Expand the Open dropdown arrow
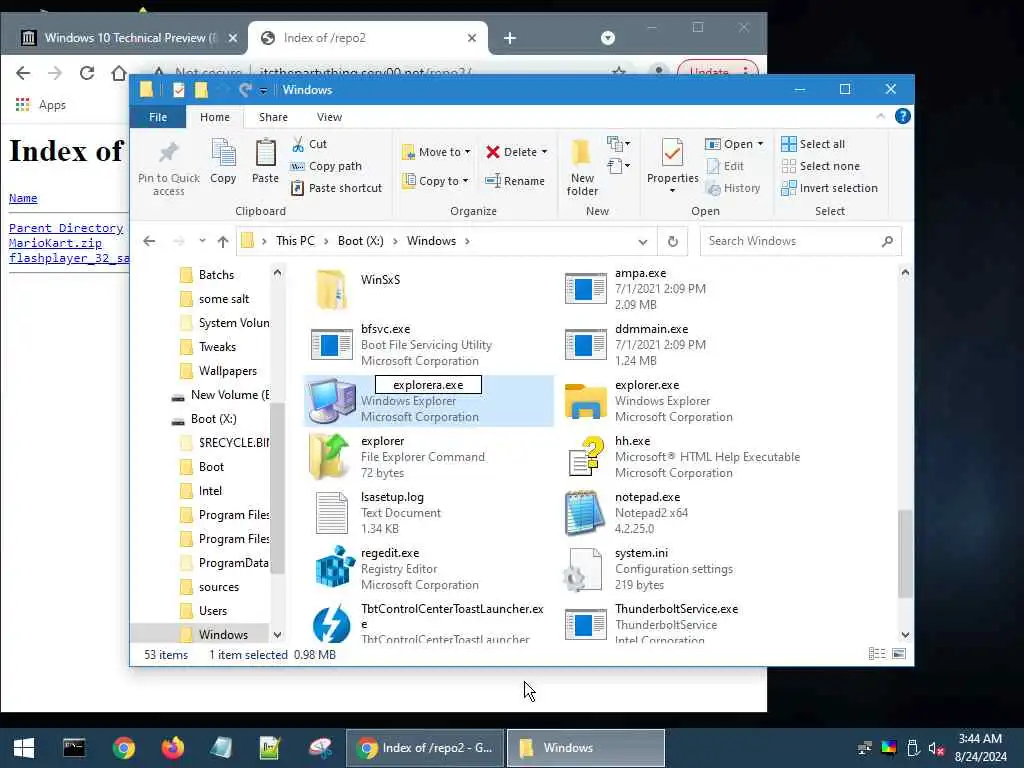Screen dimensions: 1024x768 [x=760, y=144]
